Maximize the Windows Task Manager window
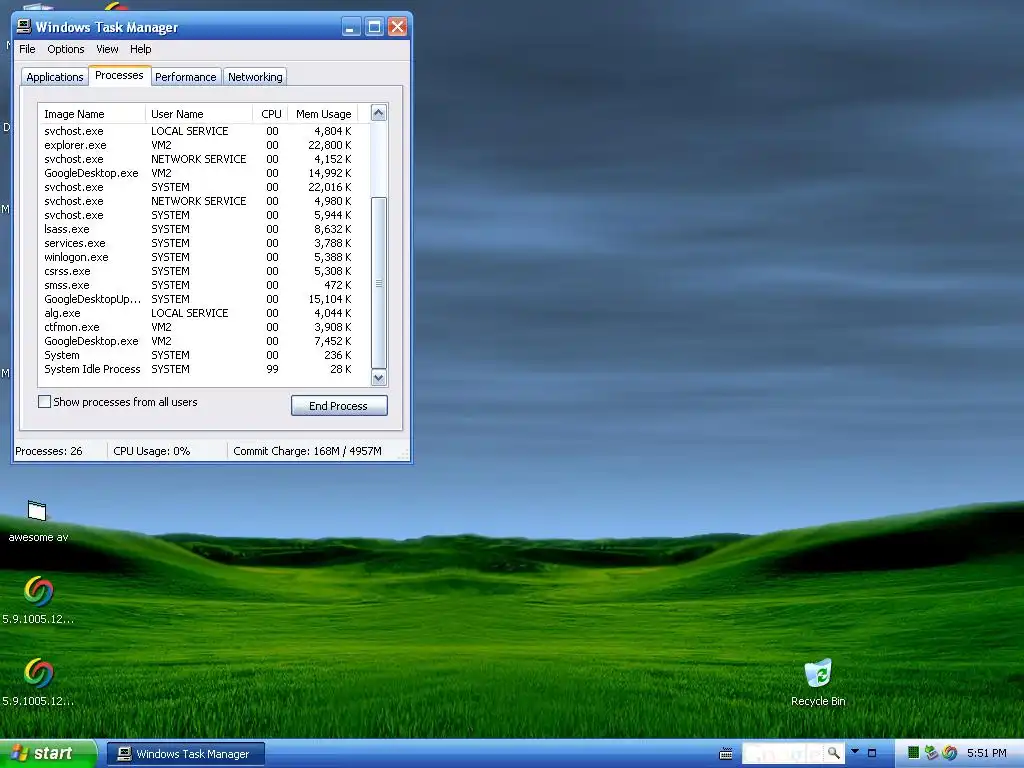 [x=374, y=27]
